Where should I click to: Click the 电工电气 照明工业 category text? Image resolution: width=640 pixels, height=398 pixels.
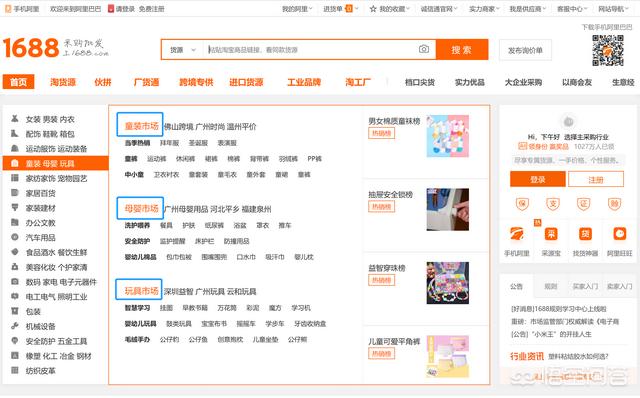click(x=56, y=297)
